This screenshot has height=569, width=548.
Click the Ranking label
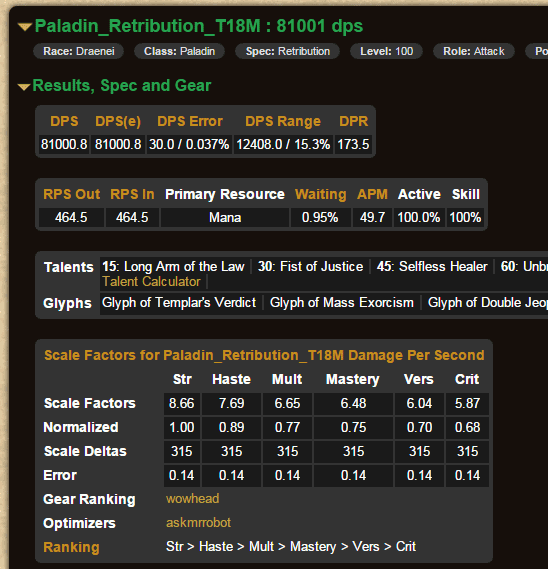[x=71, y=547]
